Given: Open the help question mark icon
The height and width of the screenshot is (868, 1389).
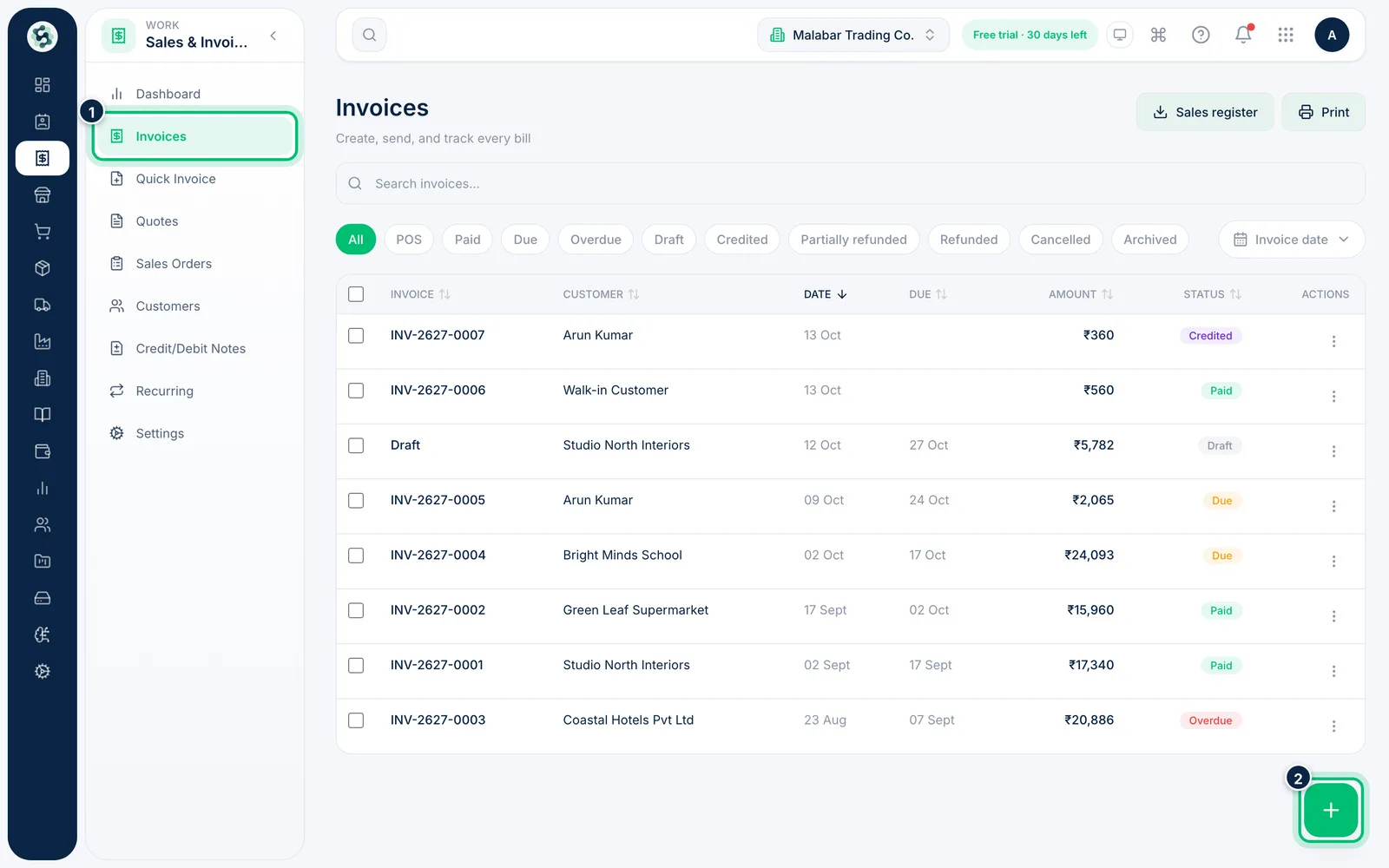Looking at the screenshot, I should click(1201, 35).
